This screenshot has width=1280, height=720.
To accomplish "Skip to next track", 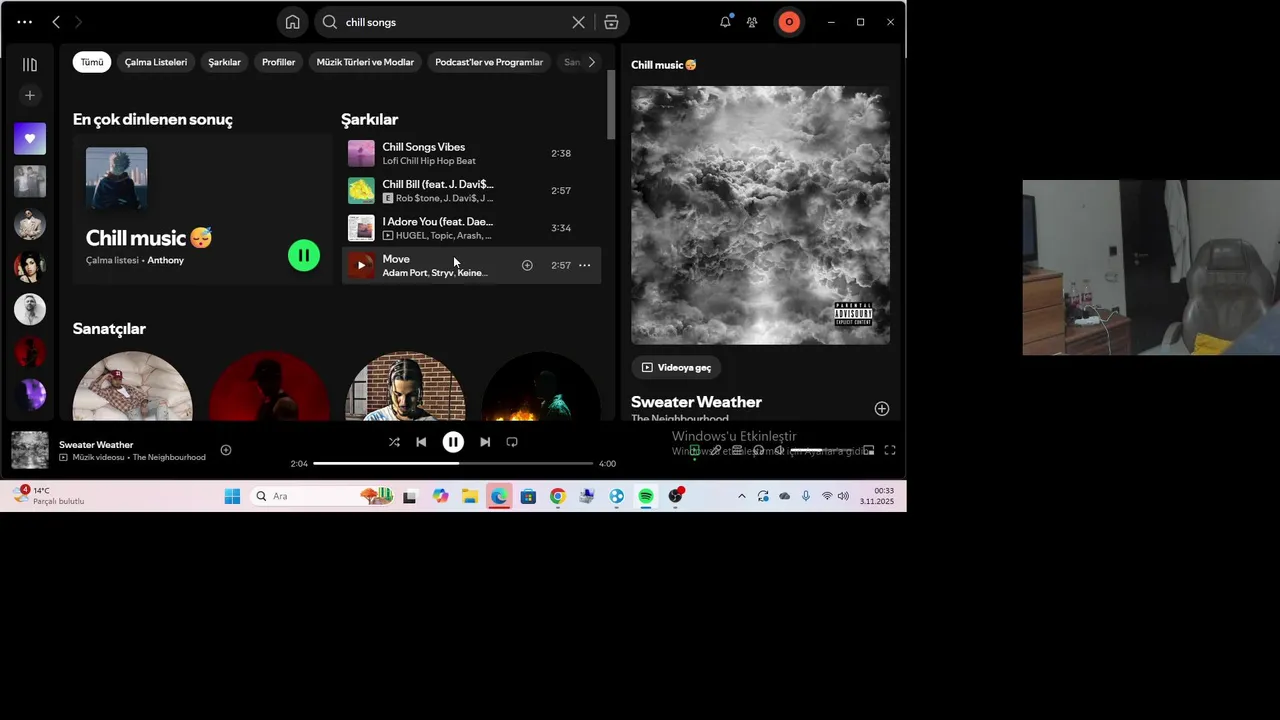I will 485,442.
